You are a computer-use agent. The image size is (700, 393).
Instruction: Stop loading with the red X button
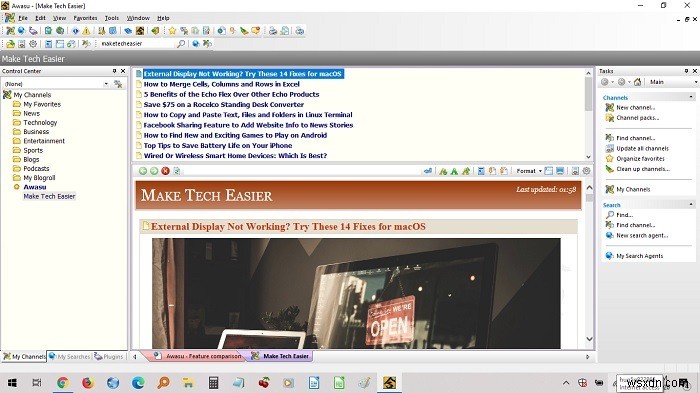coord(165,171)
